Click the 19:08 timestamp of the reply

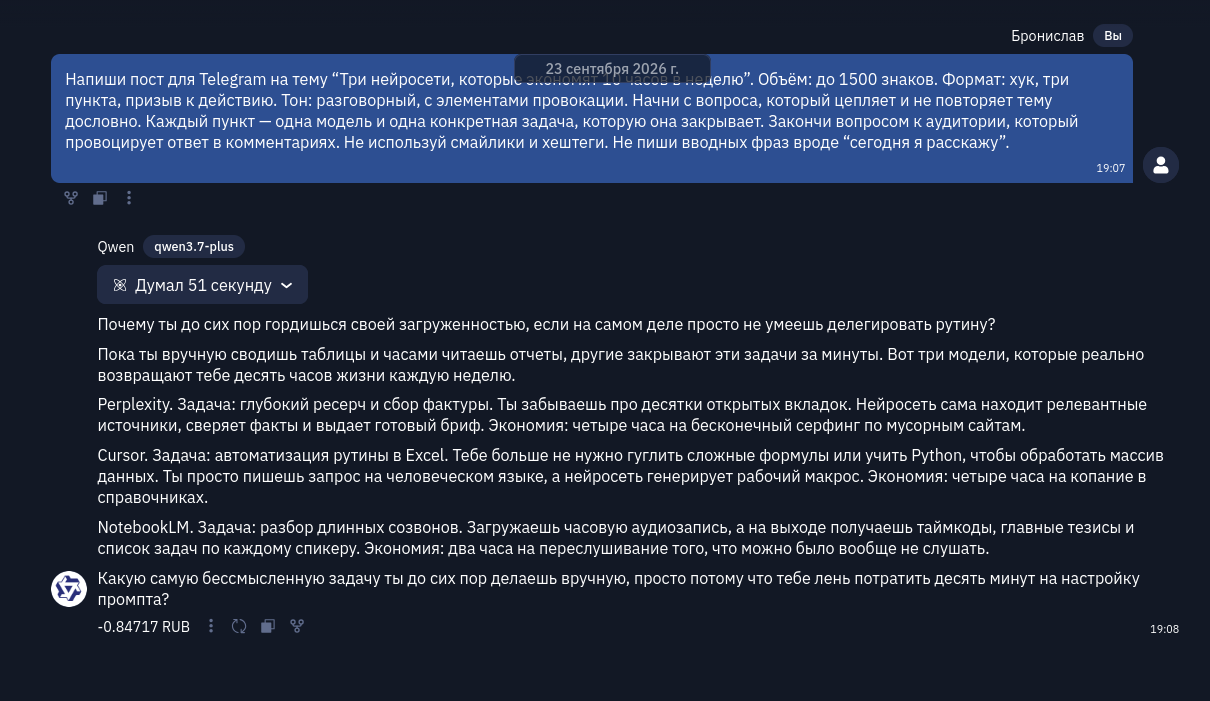(1164, 629)
